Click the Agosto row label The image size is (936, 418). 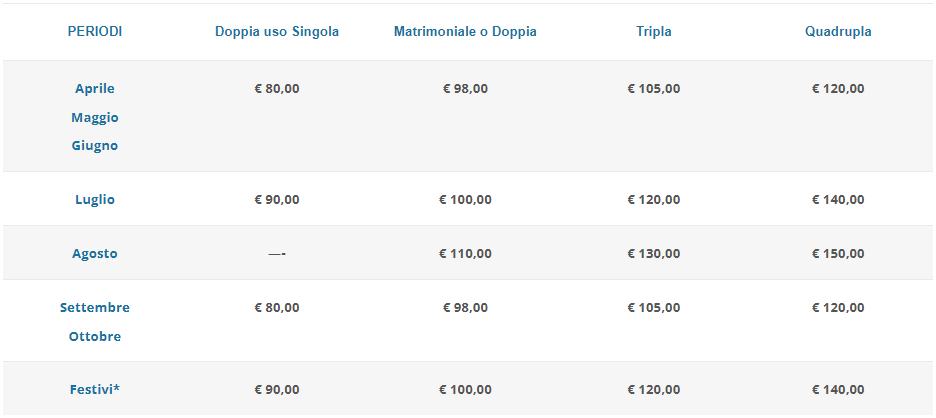point(95,253)
